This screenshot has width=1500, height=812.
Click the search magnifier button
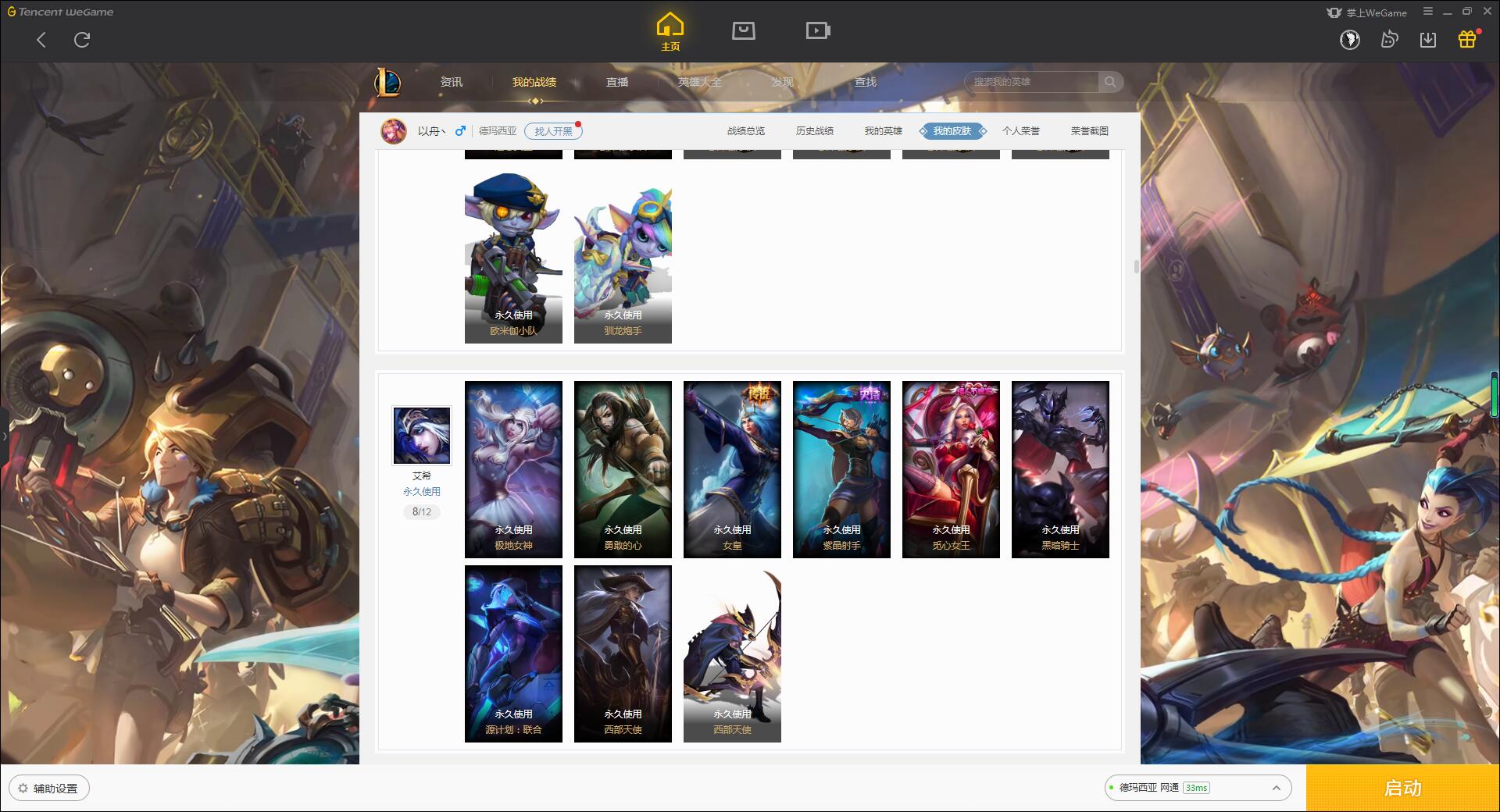pyautogui.click(x=1109, y=82)
